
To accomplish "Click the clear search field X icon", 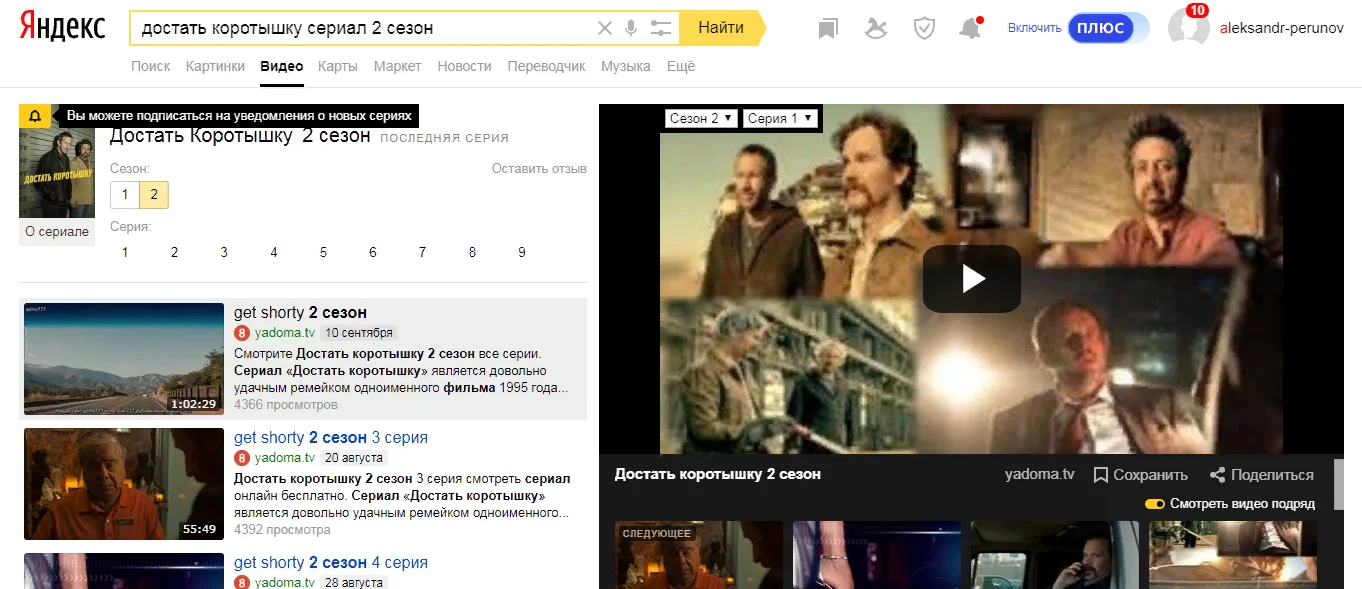I will coord(604,28).
